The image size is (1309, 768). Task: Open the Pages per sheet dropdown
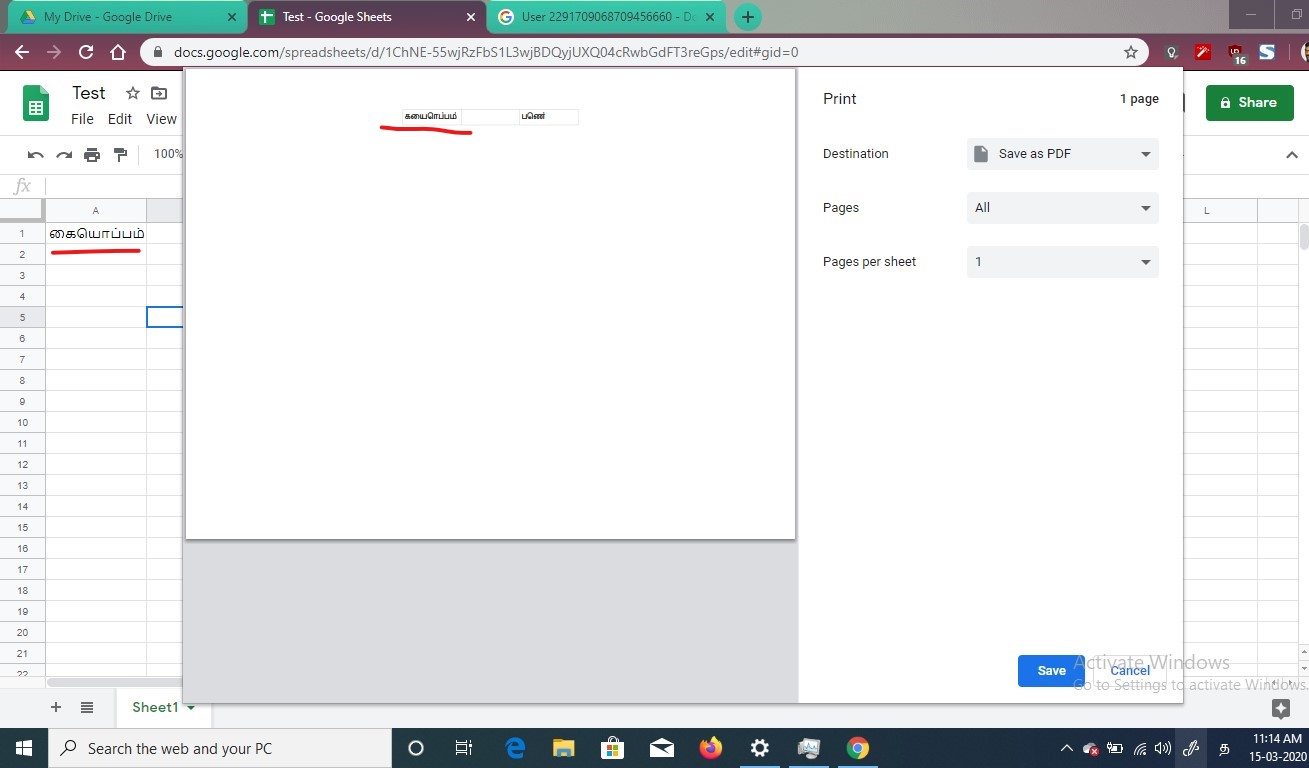pos(1062,262)
